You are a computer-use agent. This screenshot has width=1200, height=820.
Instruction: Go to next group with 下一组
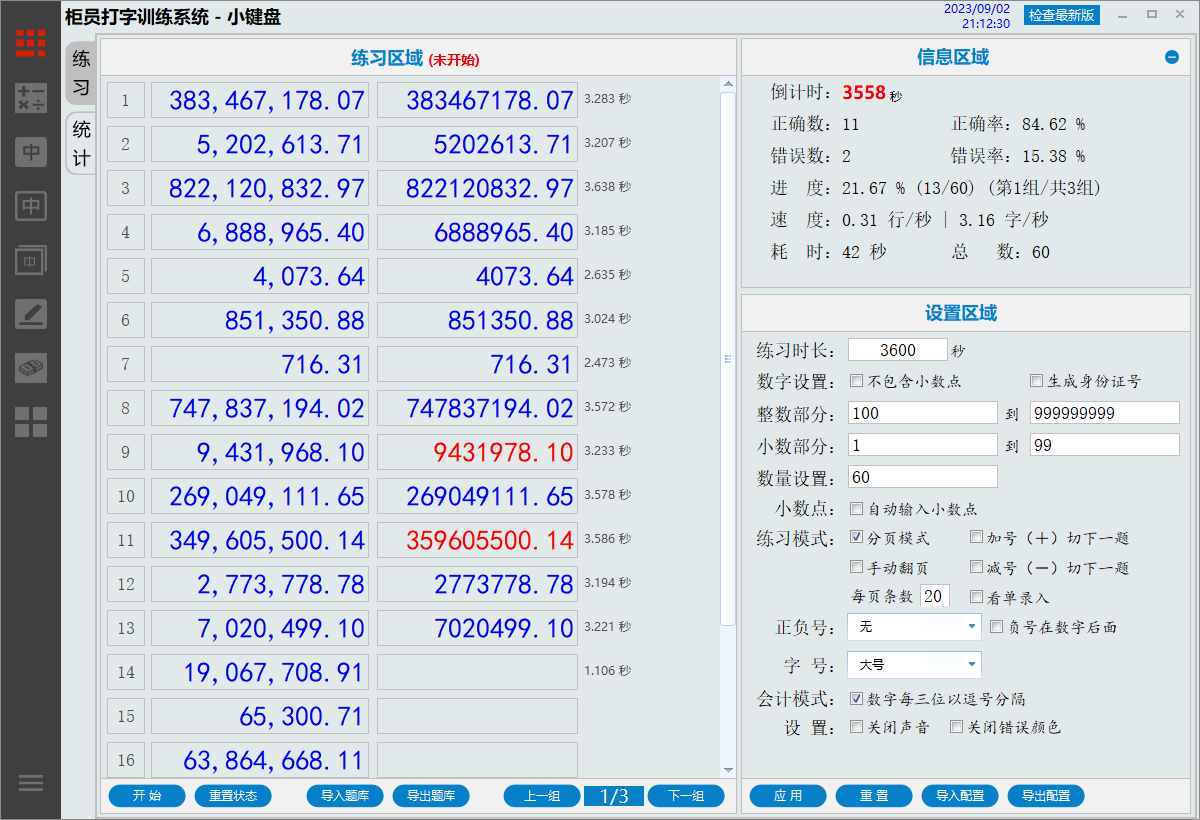click(x=686, y=796)
